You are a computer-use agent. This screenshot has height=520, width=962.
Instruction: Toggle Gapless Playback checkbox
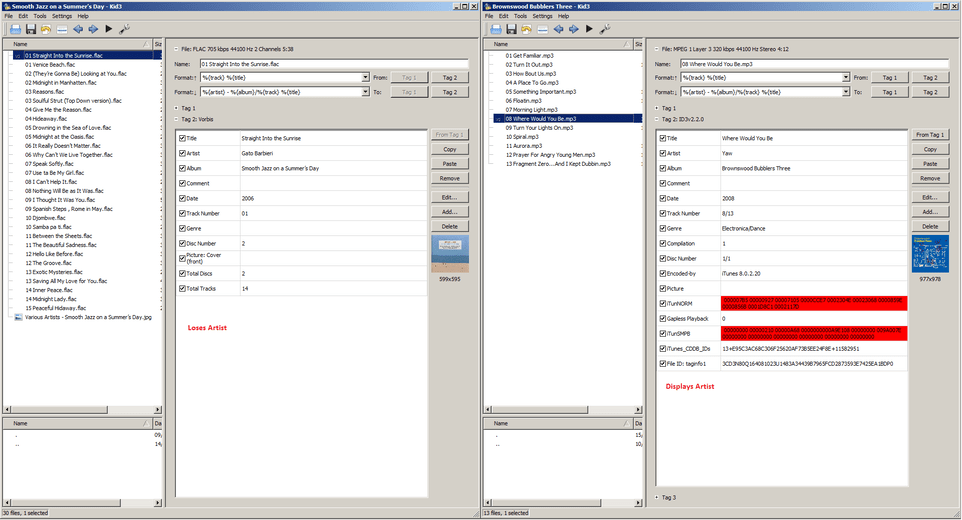click(663, 318)
